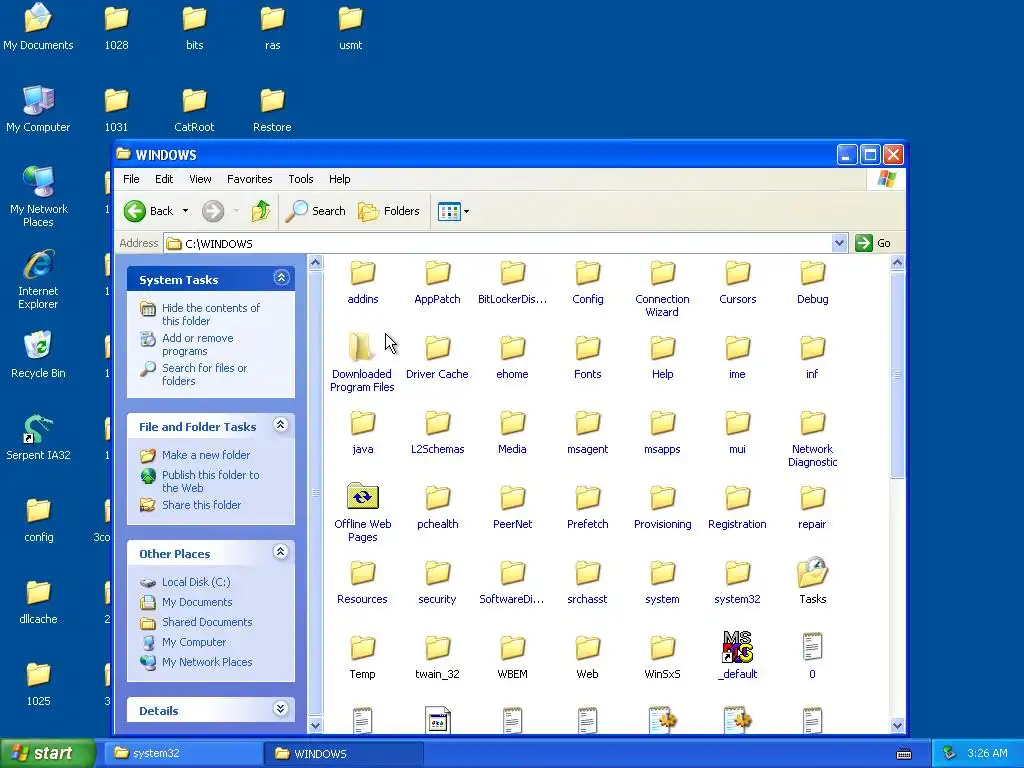
Task: Select the Cursors folder
Action: tap(737, 283)
